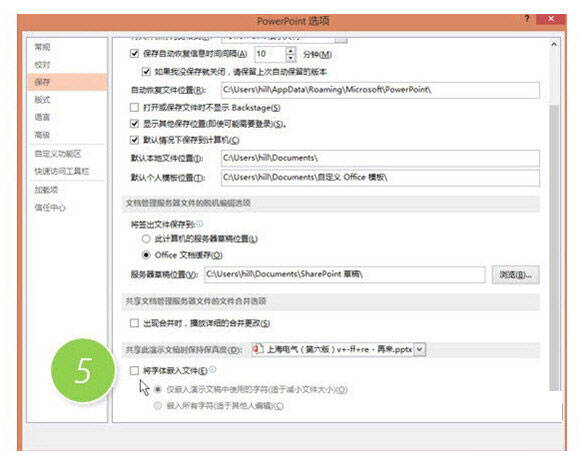
Task: Open the presentation file dropdown arrow
Action: point(420,349)
